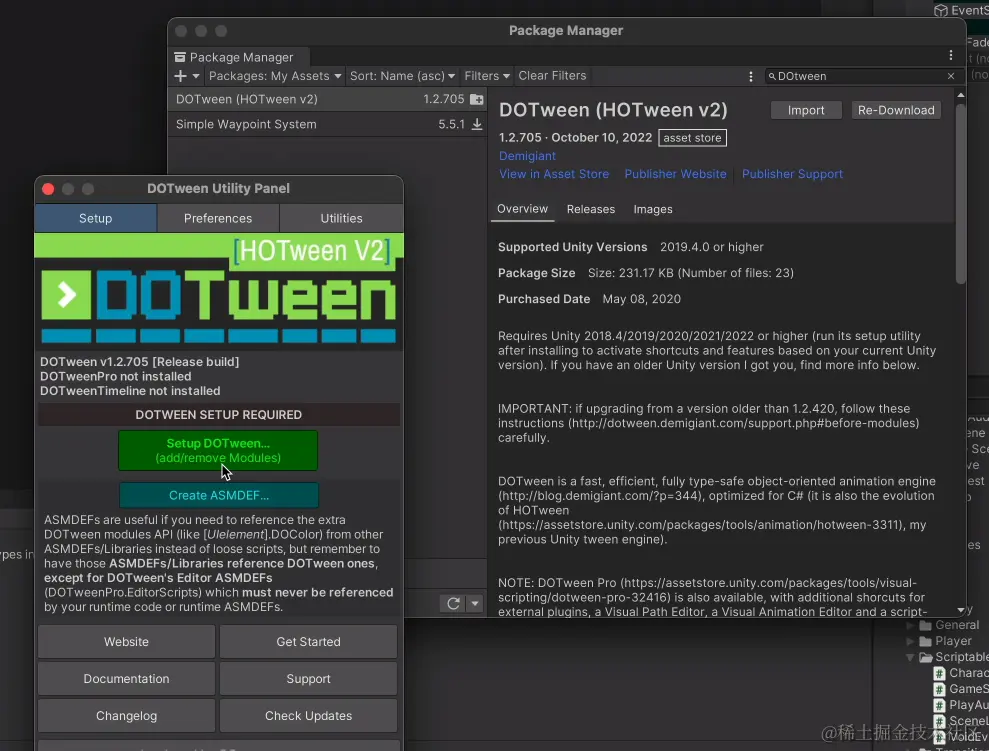Screen dimensions: 989x751
Task: Select DOTween (HOTween v2) in the package list
Action: [327, 99]
